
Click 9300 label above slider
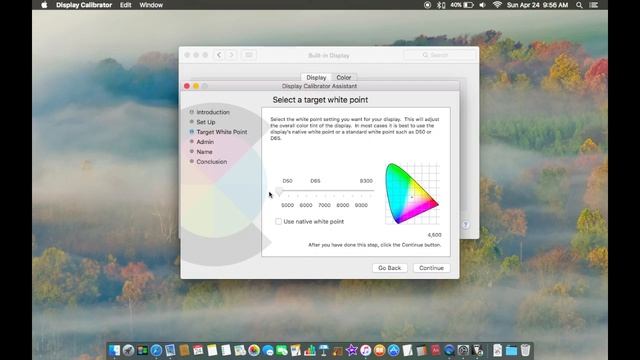(366, 181)
